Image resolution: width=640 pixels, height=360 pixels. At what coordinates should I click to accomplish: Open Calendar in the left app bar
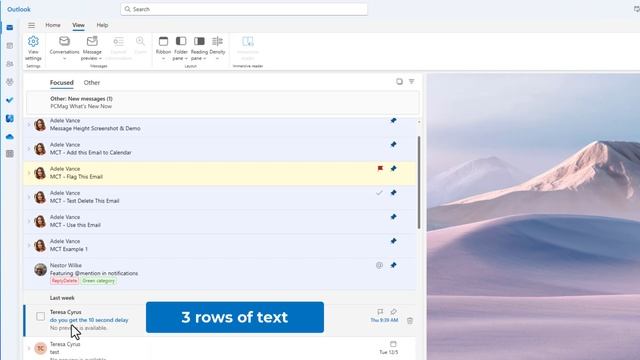point(10,46)
